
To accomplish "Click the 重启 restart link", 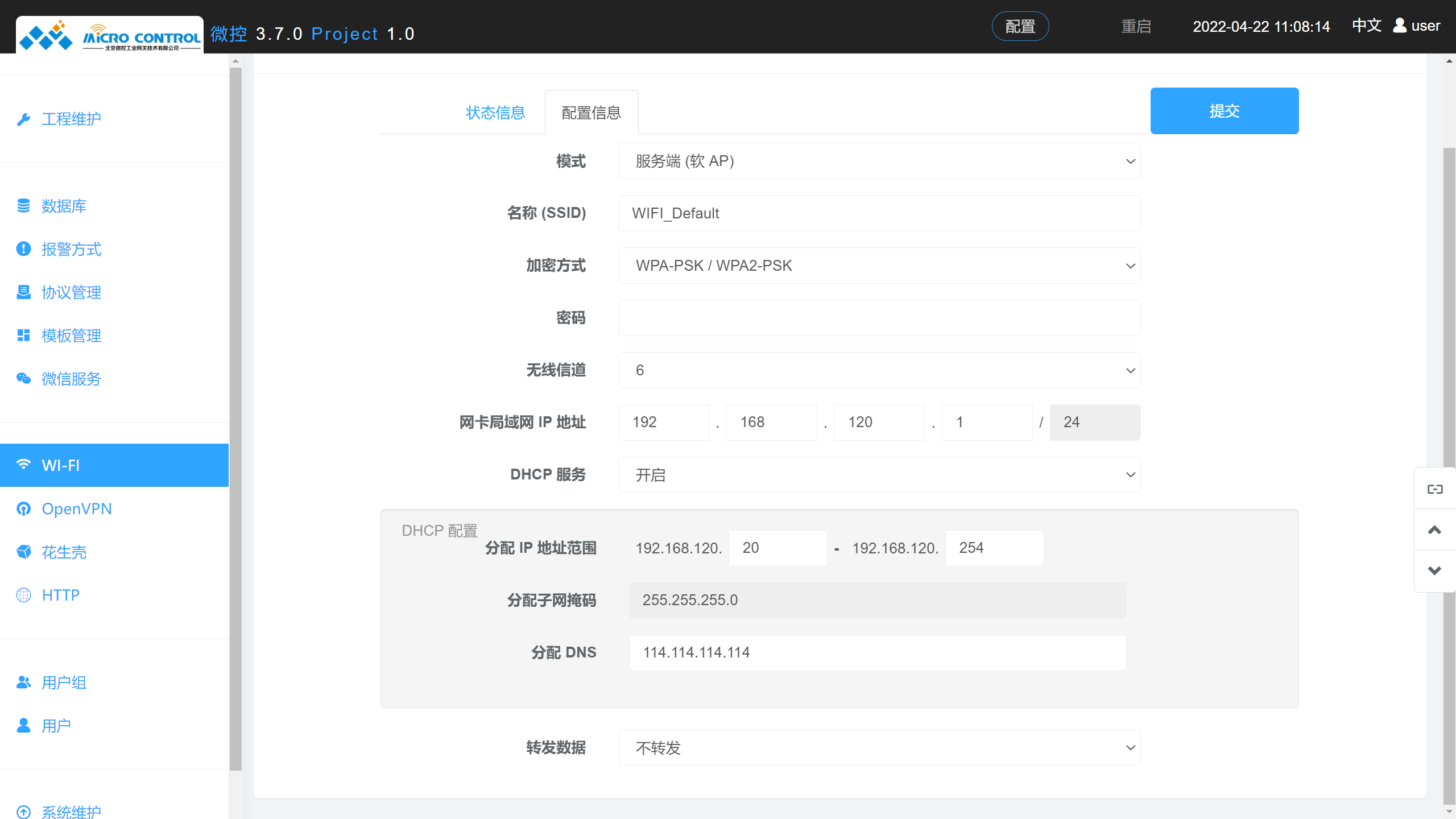I will click(1136, 26).
